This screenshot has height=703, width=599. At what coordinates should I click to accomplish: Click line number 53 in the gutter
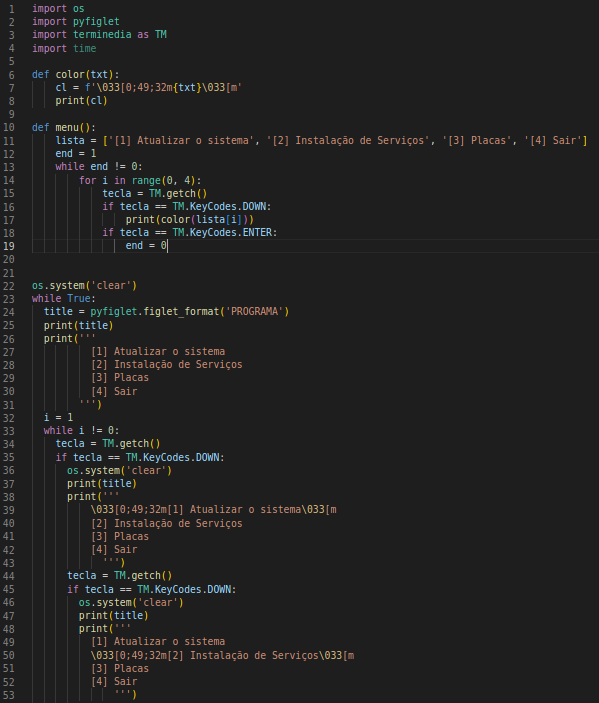pyautogui.click(x=9, y=695)
